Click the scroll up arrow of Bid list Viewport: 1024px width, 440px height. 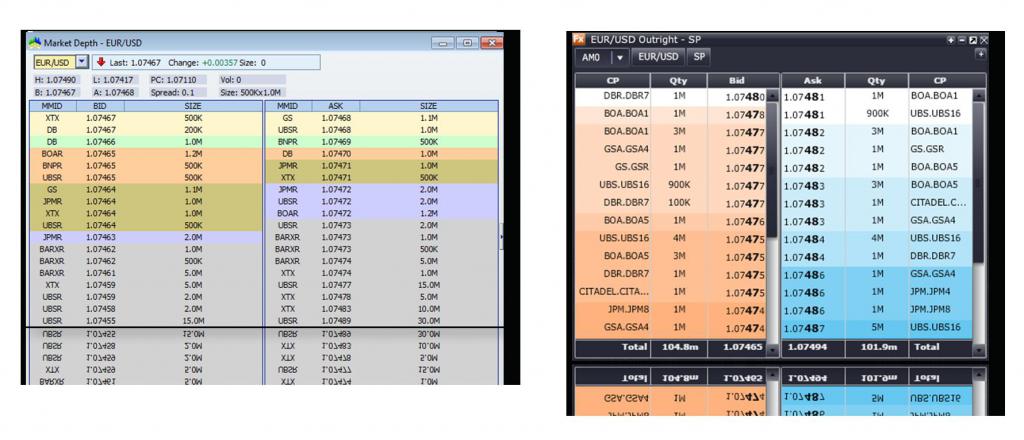(773, 96)
